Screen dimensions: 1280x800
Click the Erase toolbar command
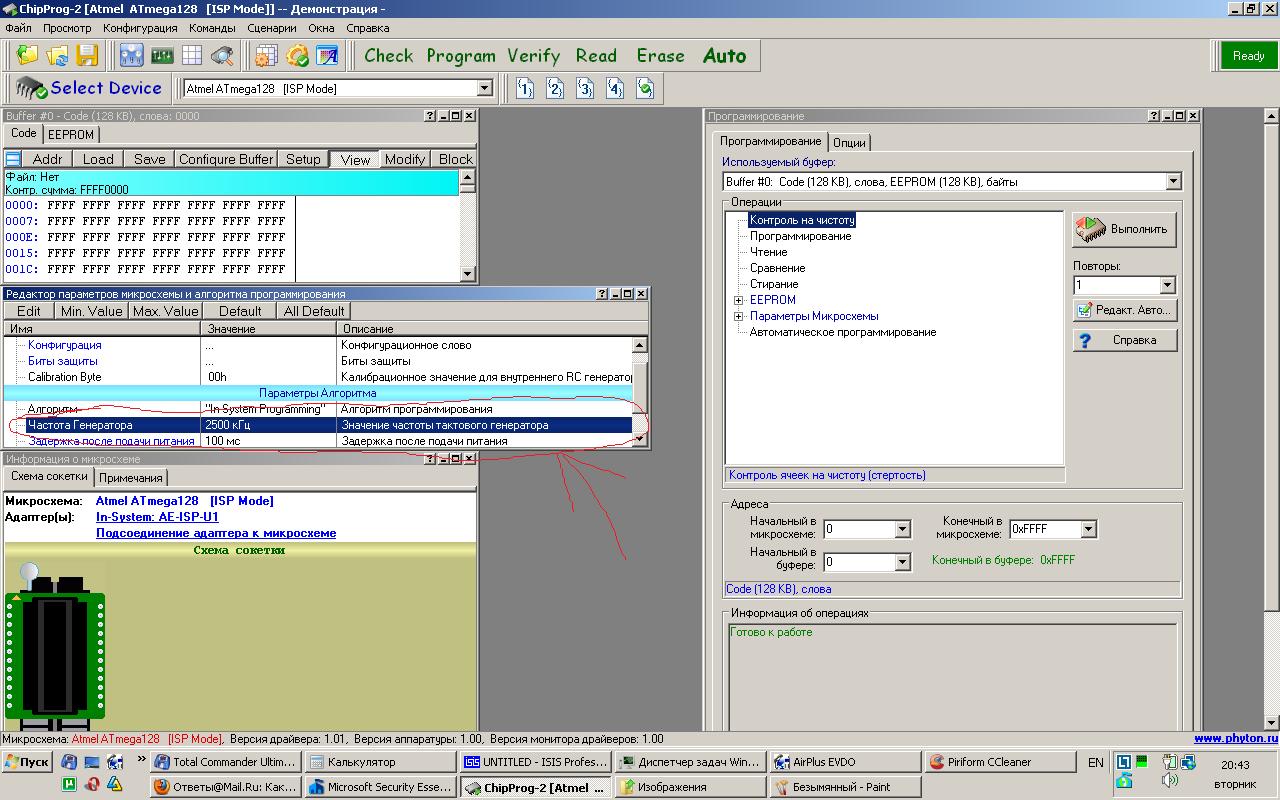[x=660, y=55]
